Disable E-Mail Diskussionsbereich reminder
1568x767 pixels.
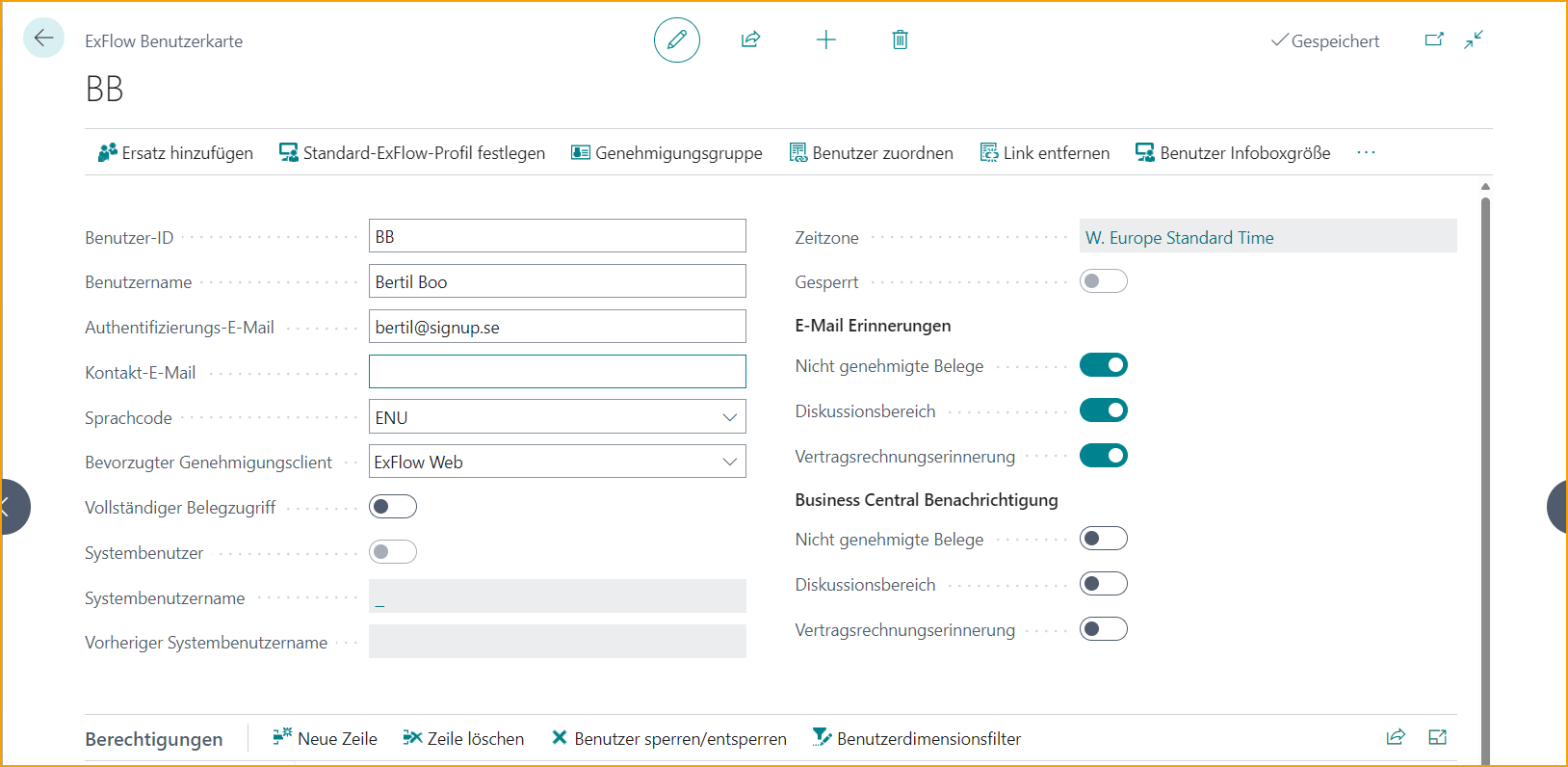click(x=1104, y=410)
